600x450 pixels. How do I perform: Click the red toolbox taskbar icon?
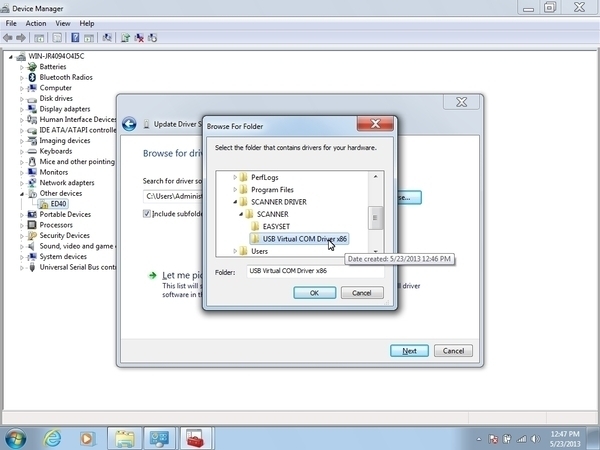click(x=194, y=437)
